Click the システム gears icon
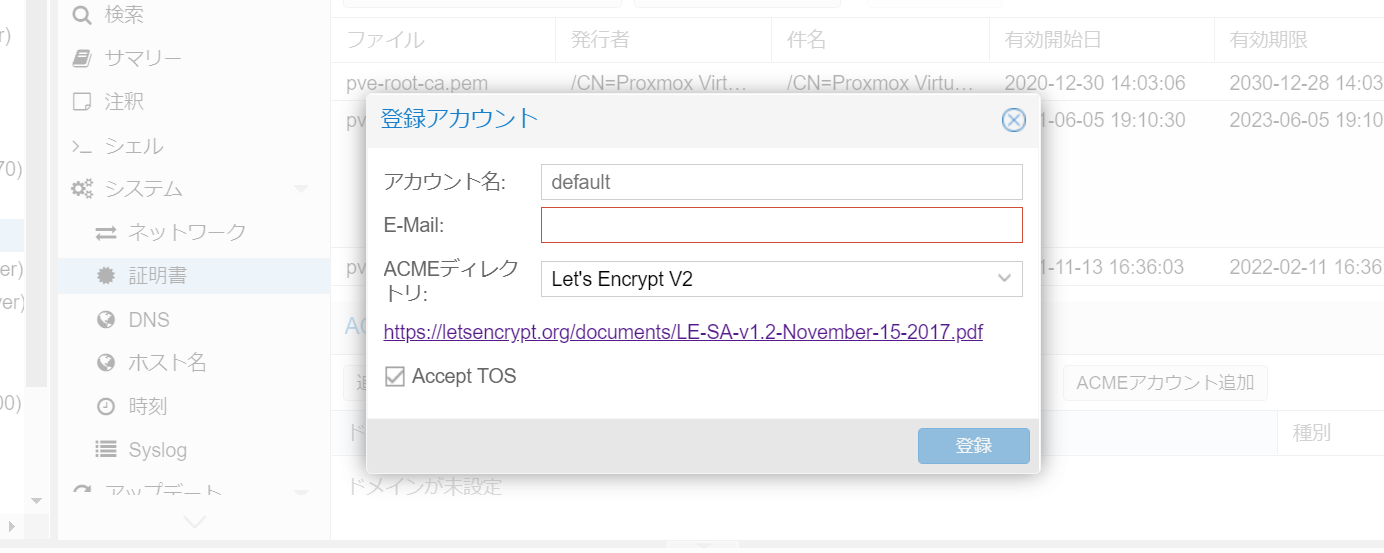 [x=82, y=189]
